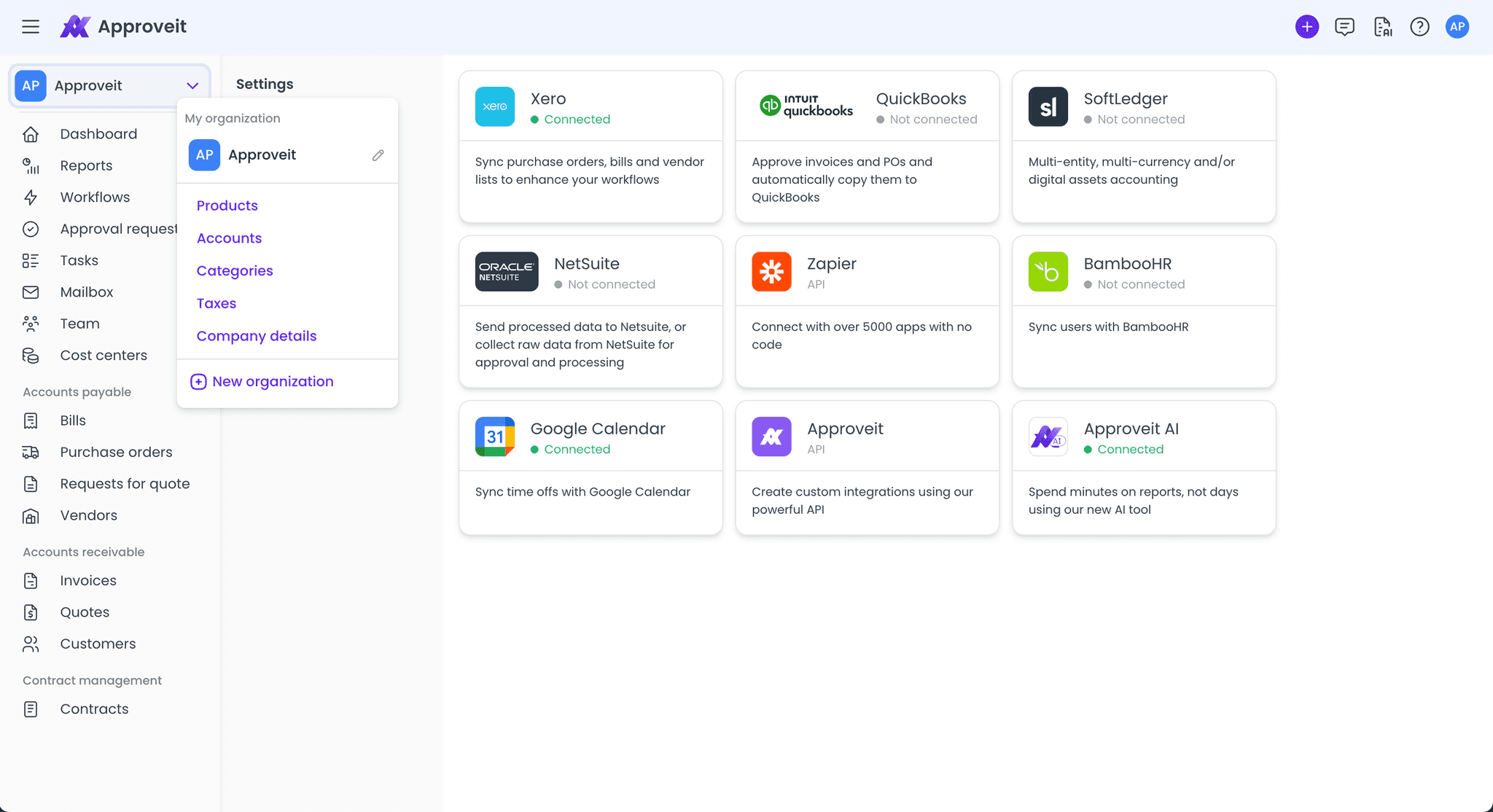Screen dimensions: 1493x812
Task: Click the AI document scanner icon
Action: coord(1382,26)
